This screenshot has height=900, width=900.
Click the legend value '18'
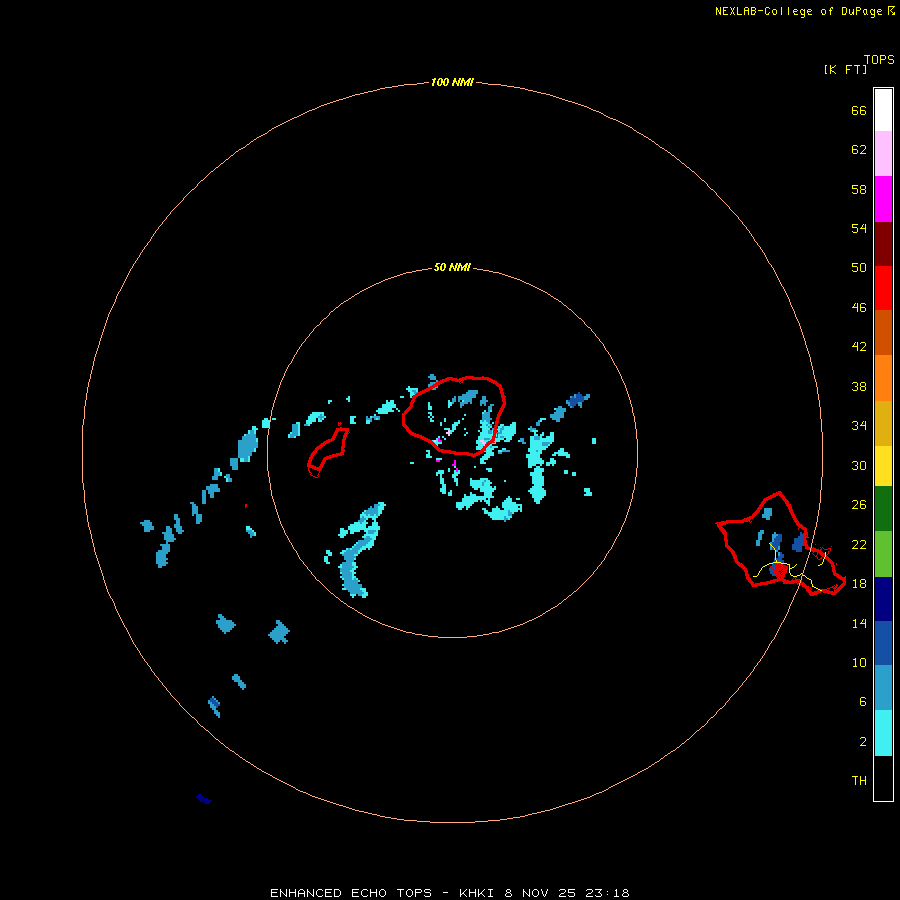pos(859,583)
